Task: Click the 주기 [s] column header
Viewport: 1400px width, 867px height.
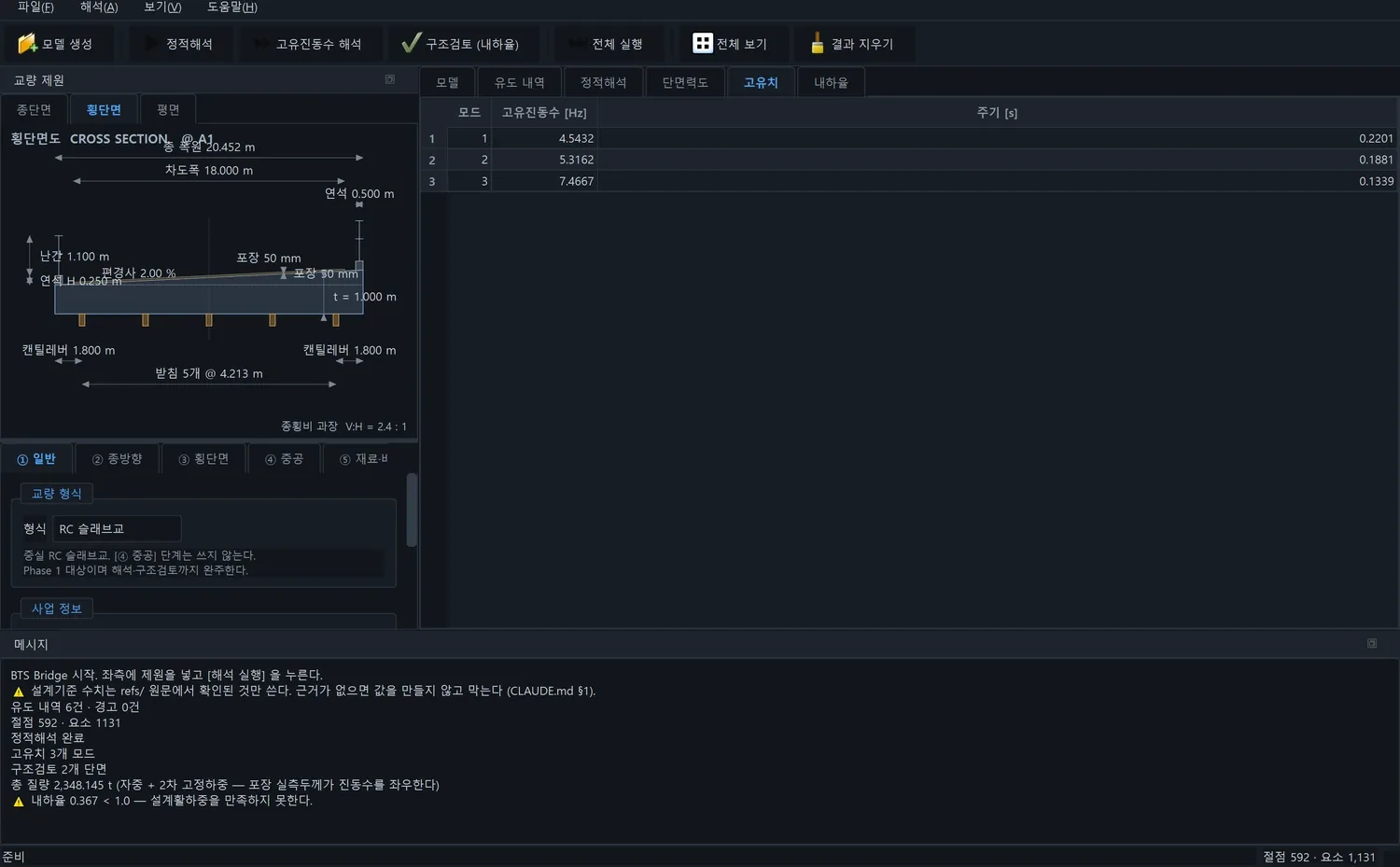Action: 998,113
